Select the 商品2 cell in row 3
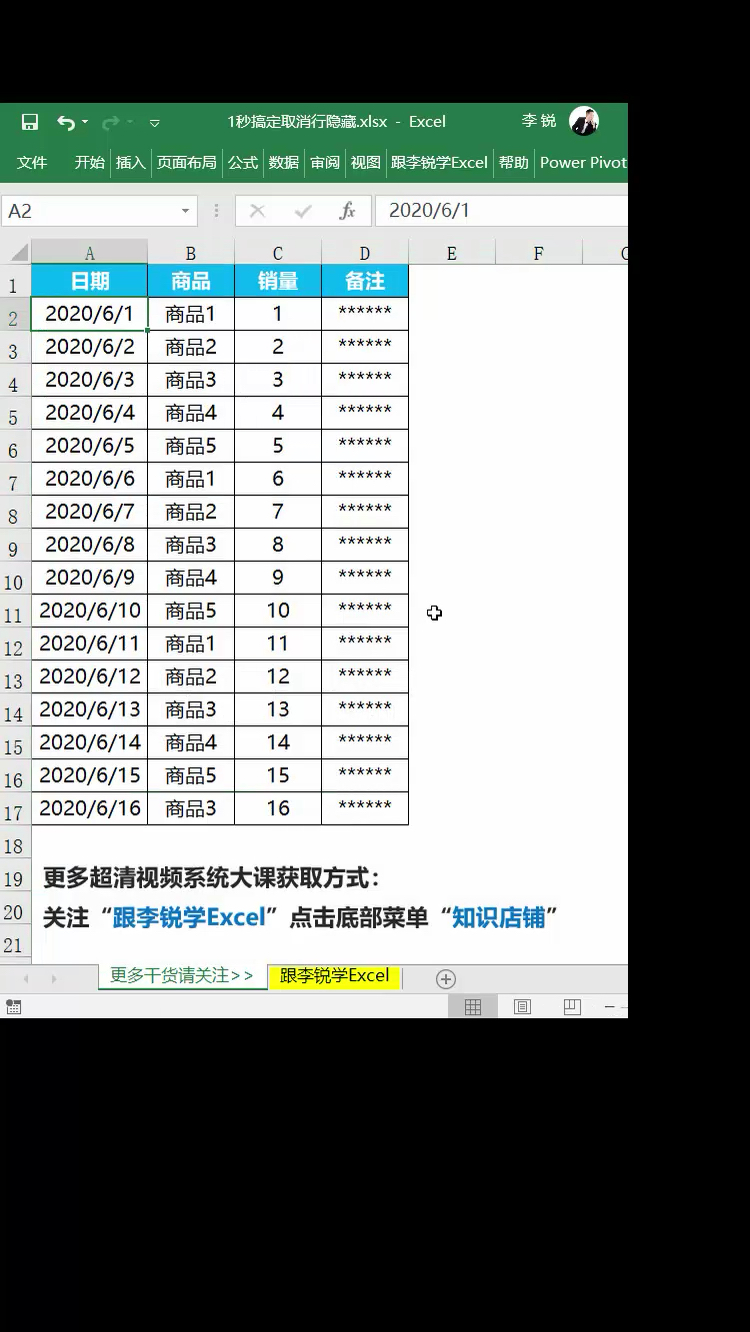The height and width of the screenshot is (1332, 750). (191, 347)
